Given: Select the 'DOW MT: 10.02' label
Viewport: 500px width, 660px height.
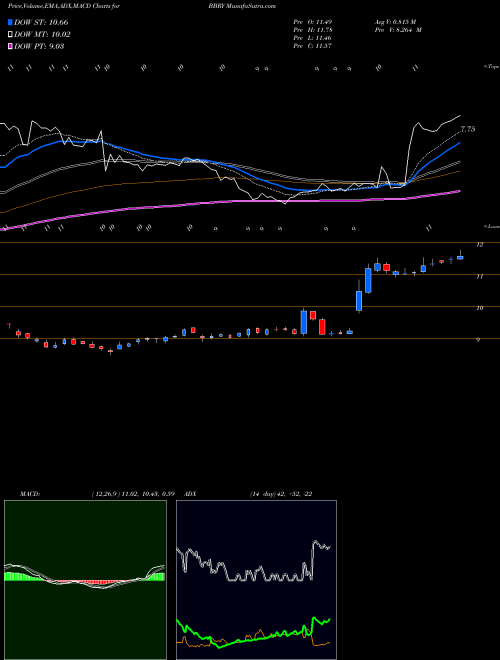Looking at the screenshot, I should pyautogui.click(x=42, y=35).
